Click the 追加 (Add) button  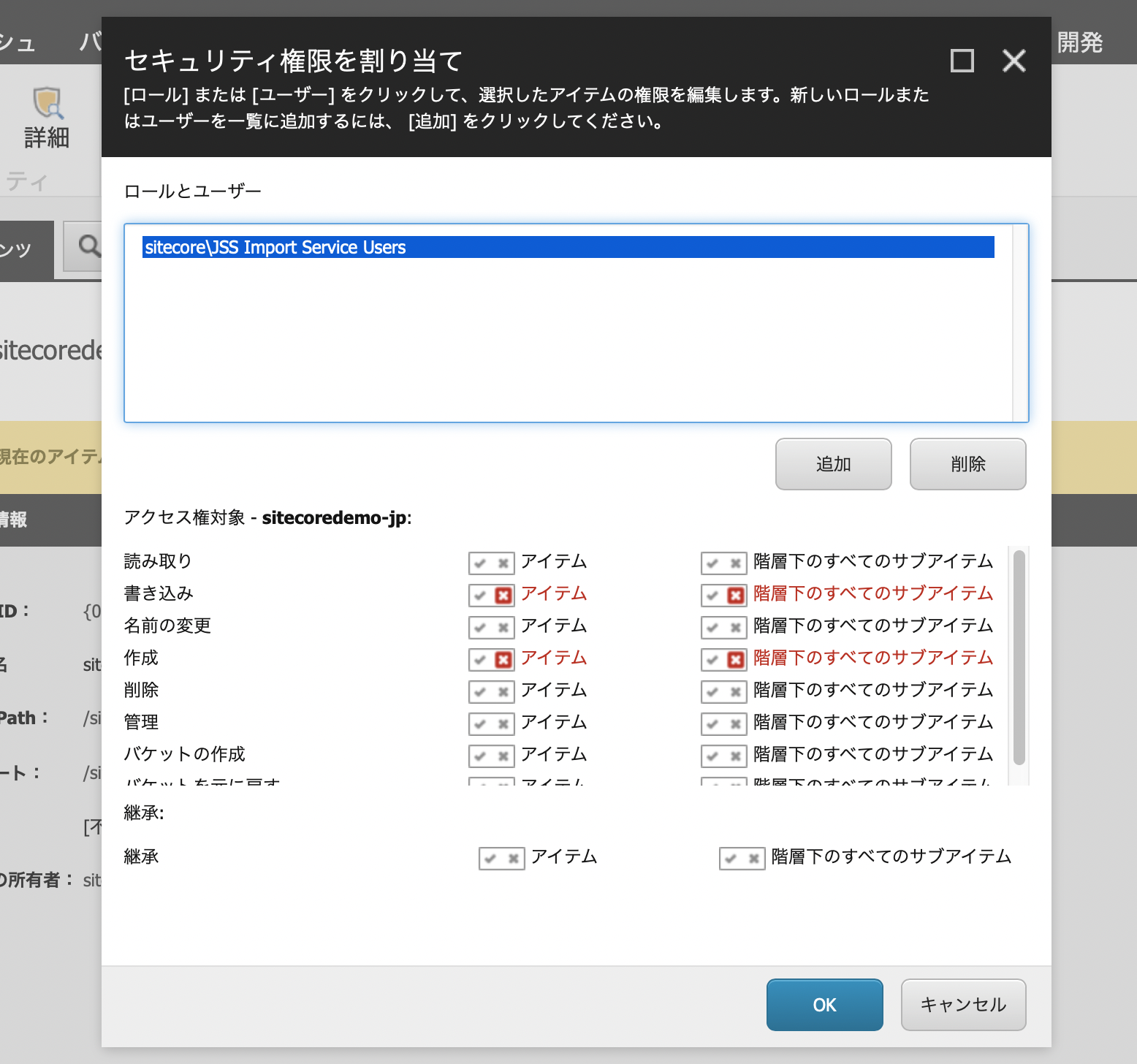pos(834,464)
